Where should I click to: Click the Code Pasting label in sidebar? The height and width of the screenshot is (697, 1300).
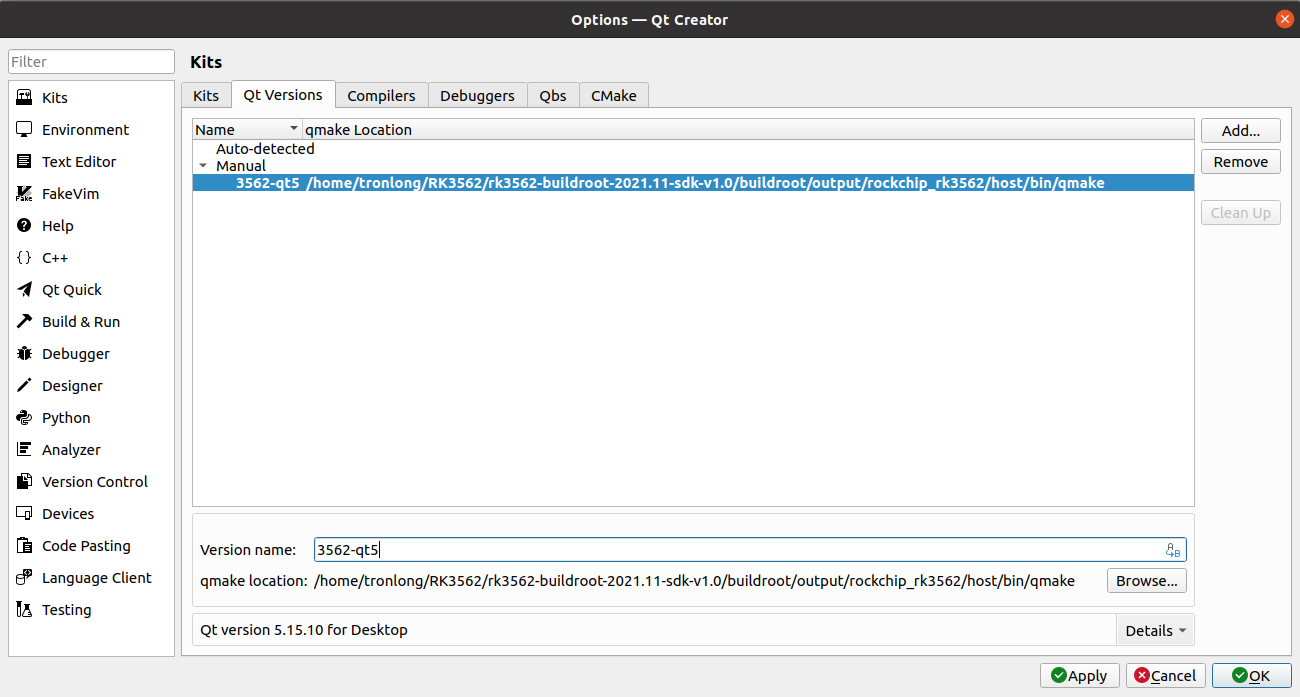click(86, 546)
